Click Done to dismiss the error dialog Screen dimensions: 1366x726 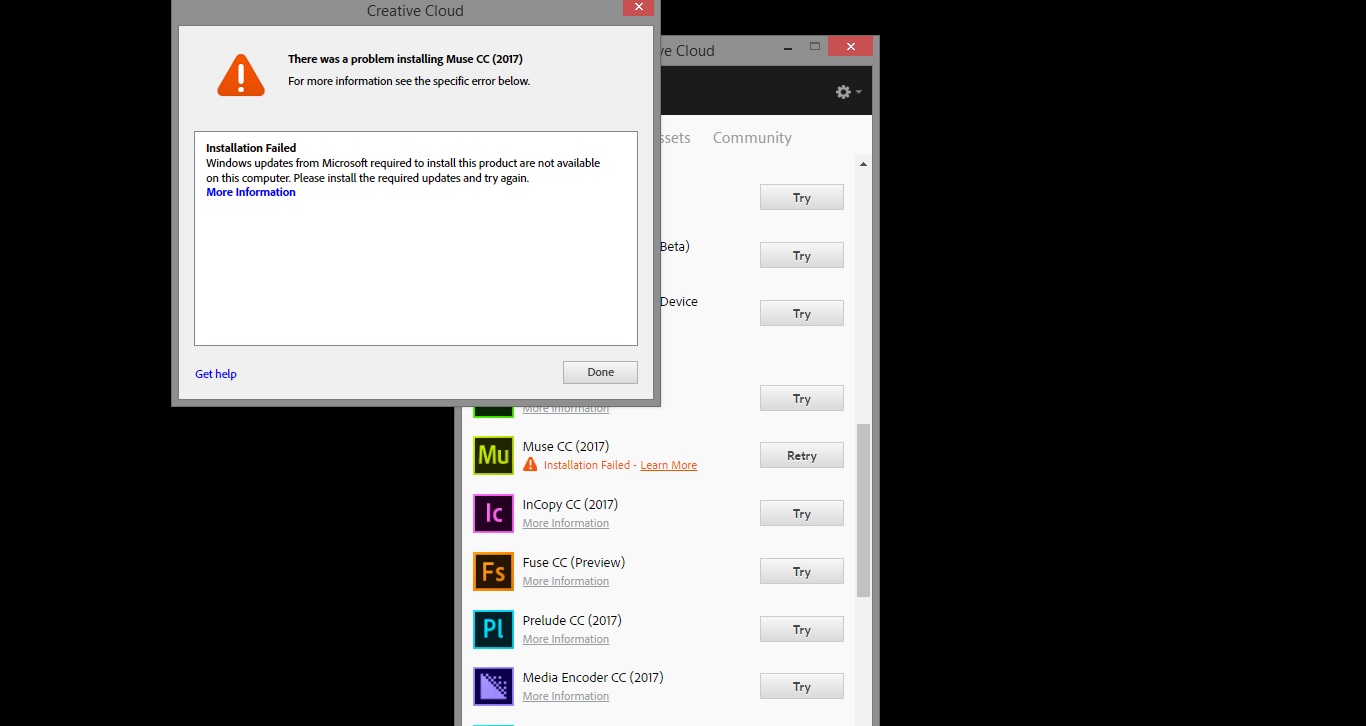(600, 372)
